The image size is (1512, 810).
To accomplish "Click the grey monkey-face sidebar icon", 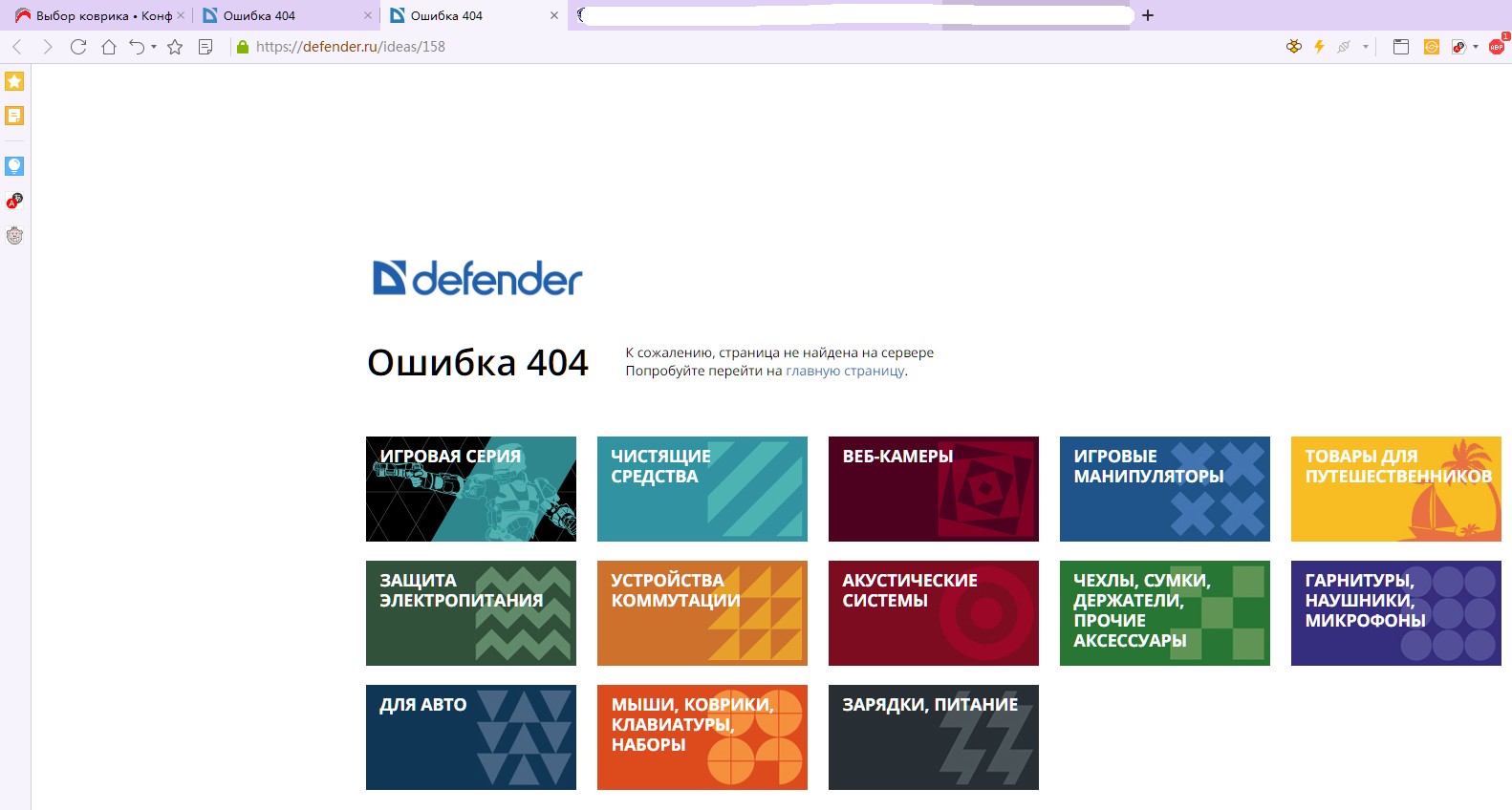I will tap(14, 235).
